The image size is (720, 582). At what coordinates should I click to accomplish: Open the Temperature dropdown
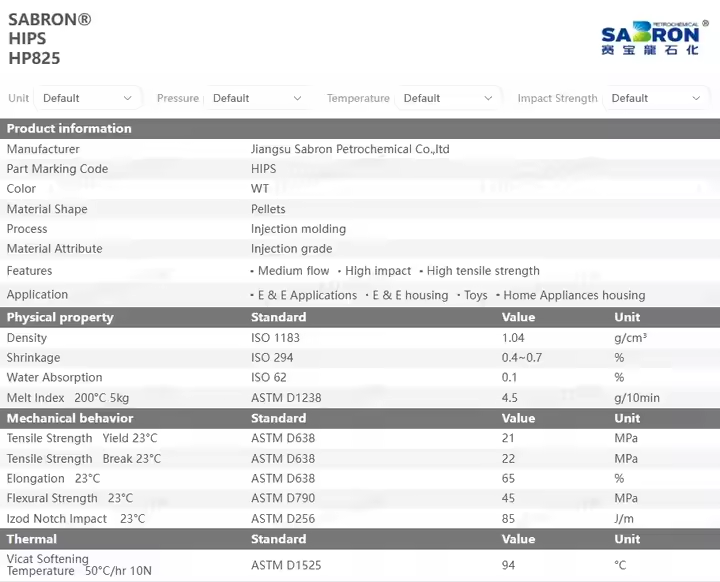tap(448, 98)
